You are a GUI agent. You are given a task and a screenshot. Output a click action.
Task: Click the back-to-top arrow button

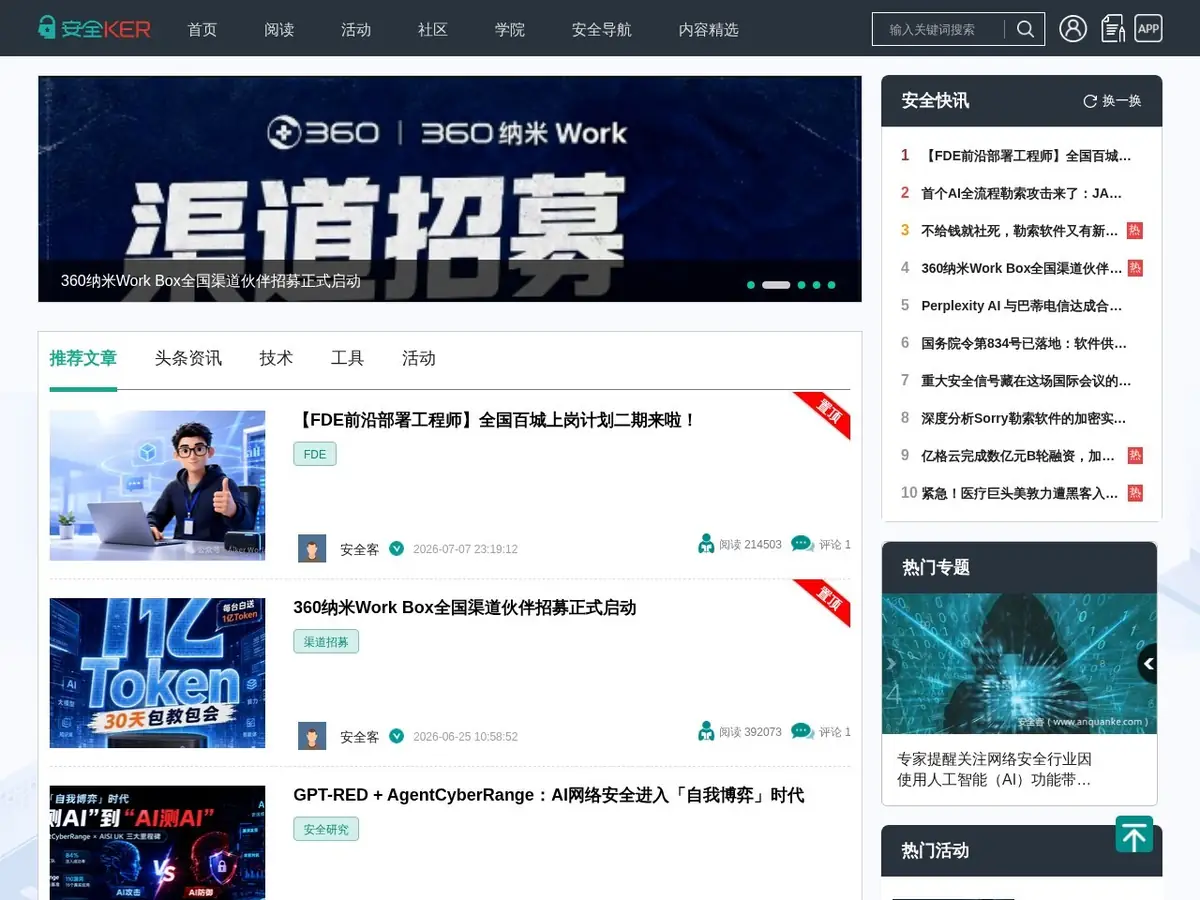coord(1134,834)
